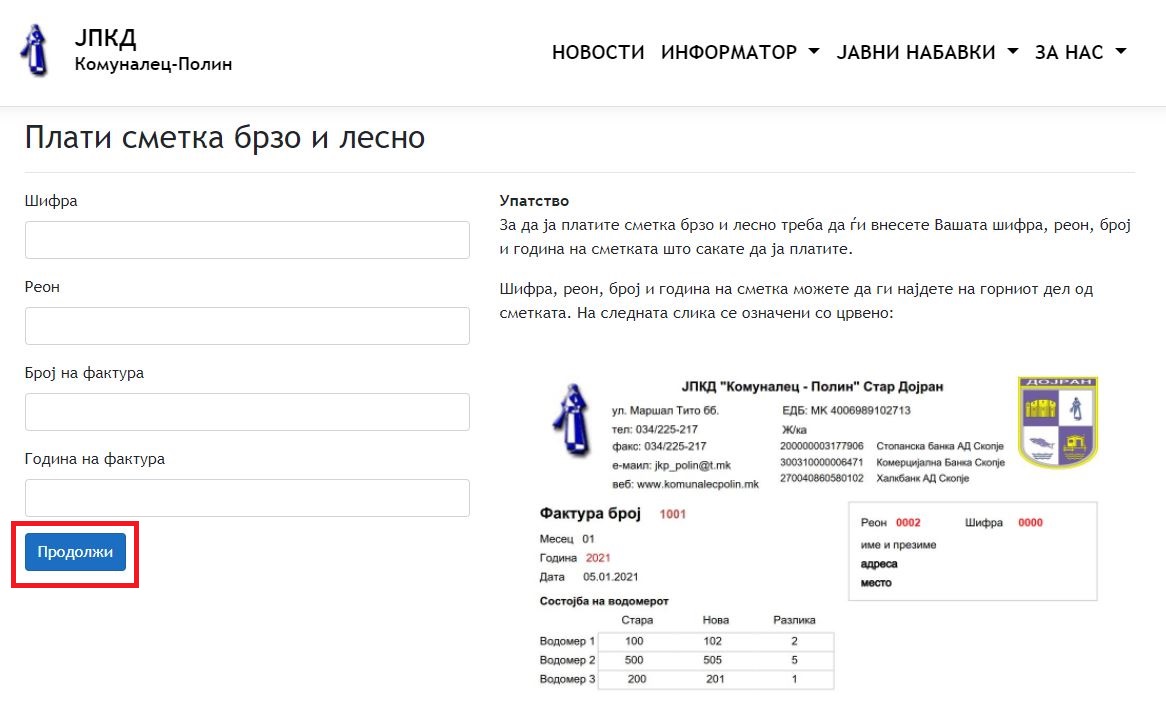Click 'Состојба на водомерот' heading
The height and width of the screenshot is (718, 1166).
[604, 601]
